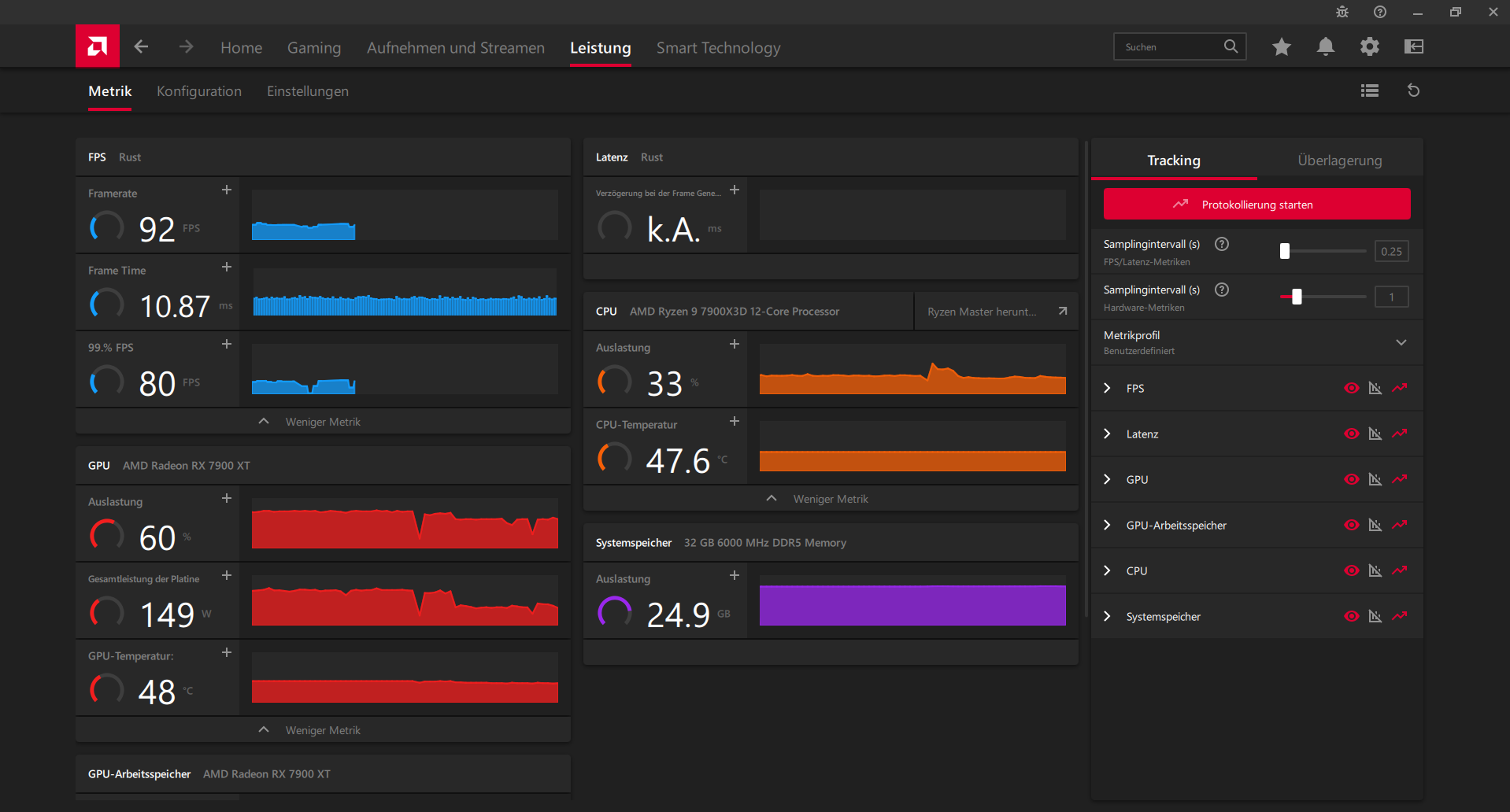
Task: Open the help question mark icon
Action: (1380, 12)
